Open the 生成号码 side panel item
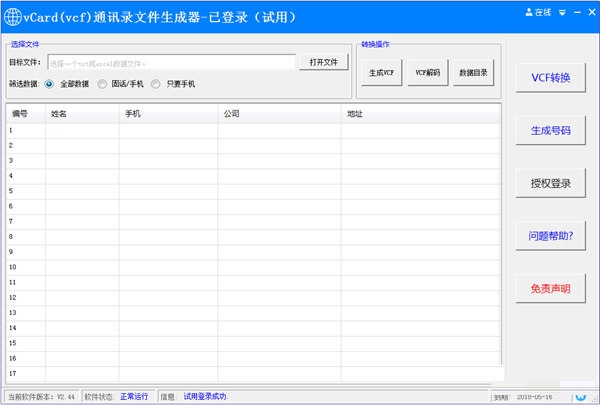600x405 pixels. [551, 131]
